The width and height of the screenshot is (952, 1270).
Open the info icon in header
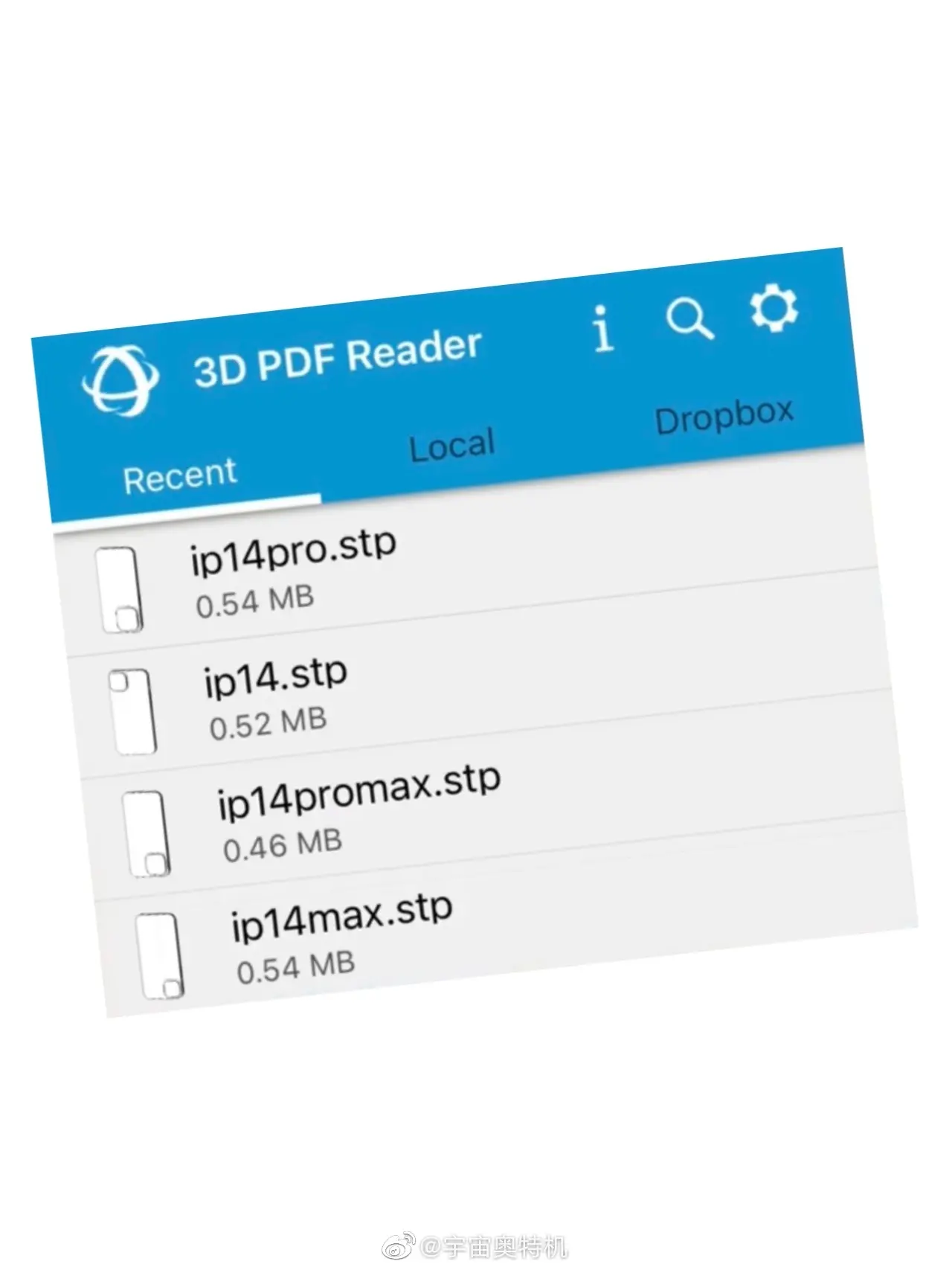pos(603,328)
